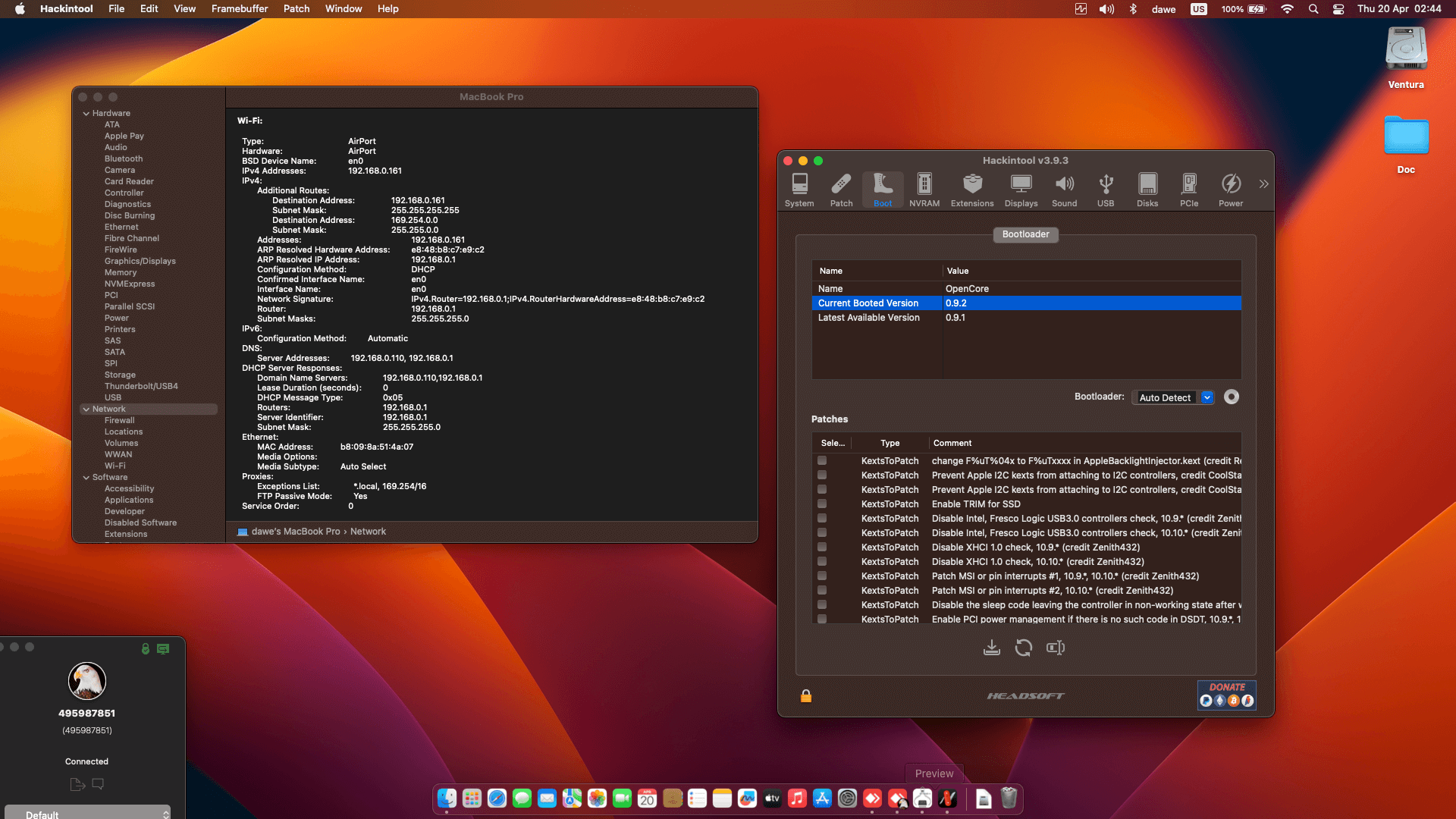Collapse the Hardware tree in System Information
The height and width of the screenshot is (819, 1456).
pos(86,113)
